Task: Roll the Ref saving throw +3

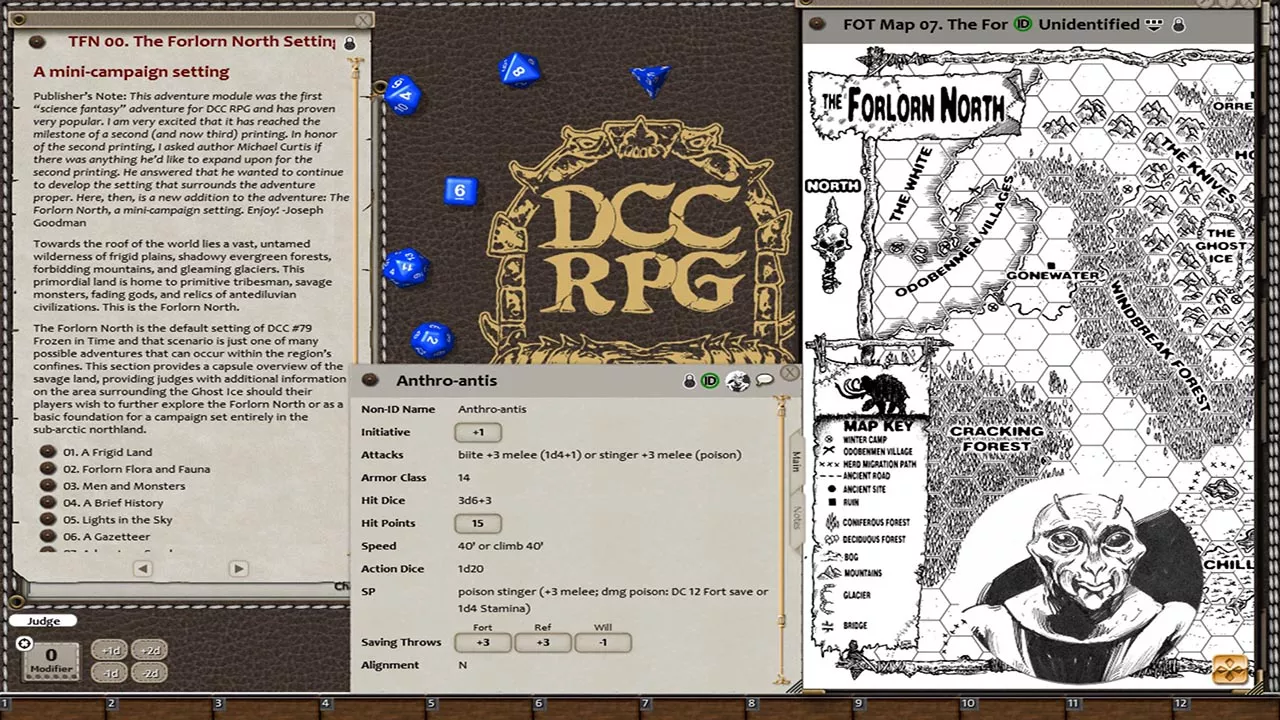Action: (x=543, y=642)
